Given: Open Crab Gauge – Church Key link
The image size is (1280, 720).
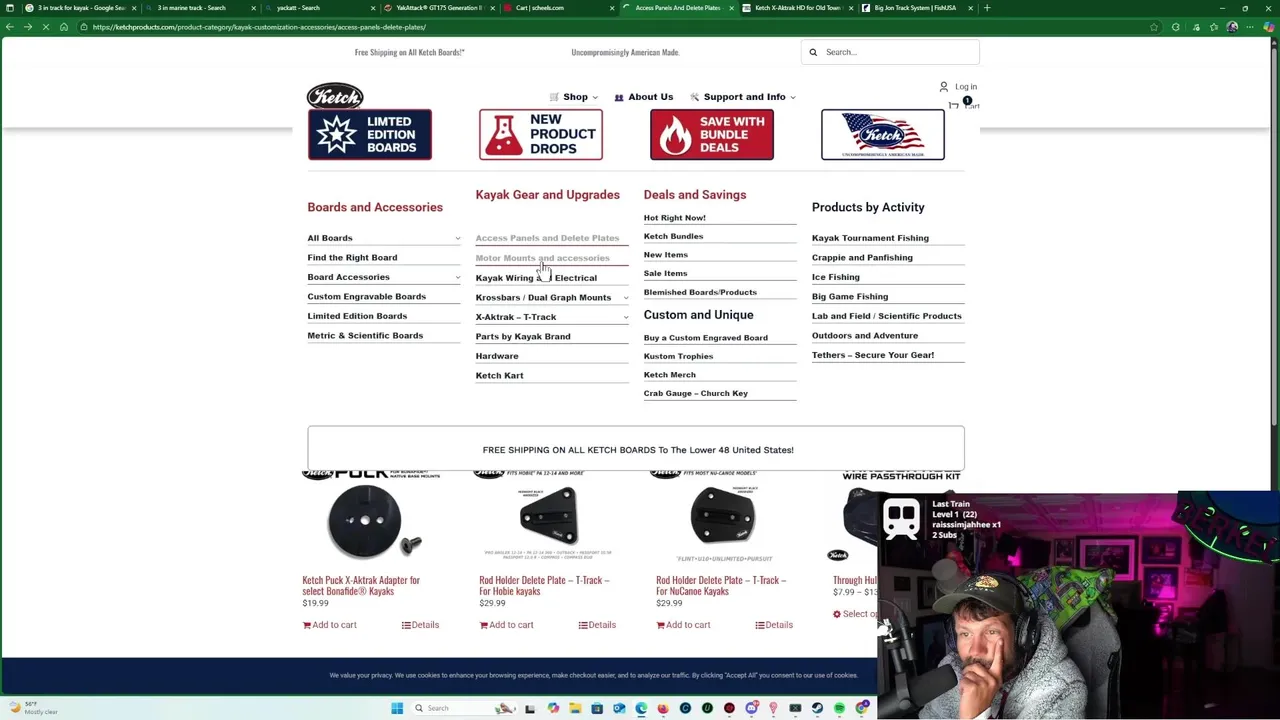Looking at the screenshot, I should (x=696, y=393).
